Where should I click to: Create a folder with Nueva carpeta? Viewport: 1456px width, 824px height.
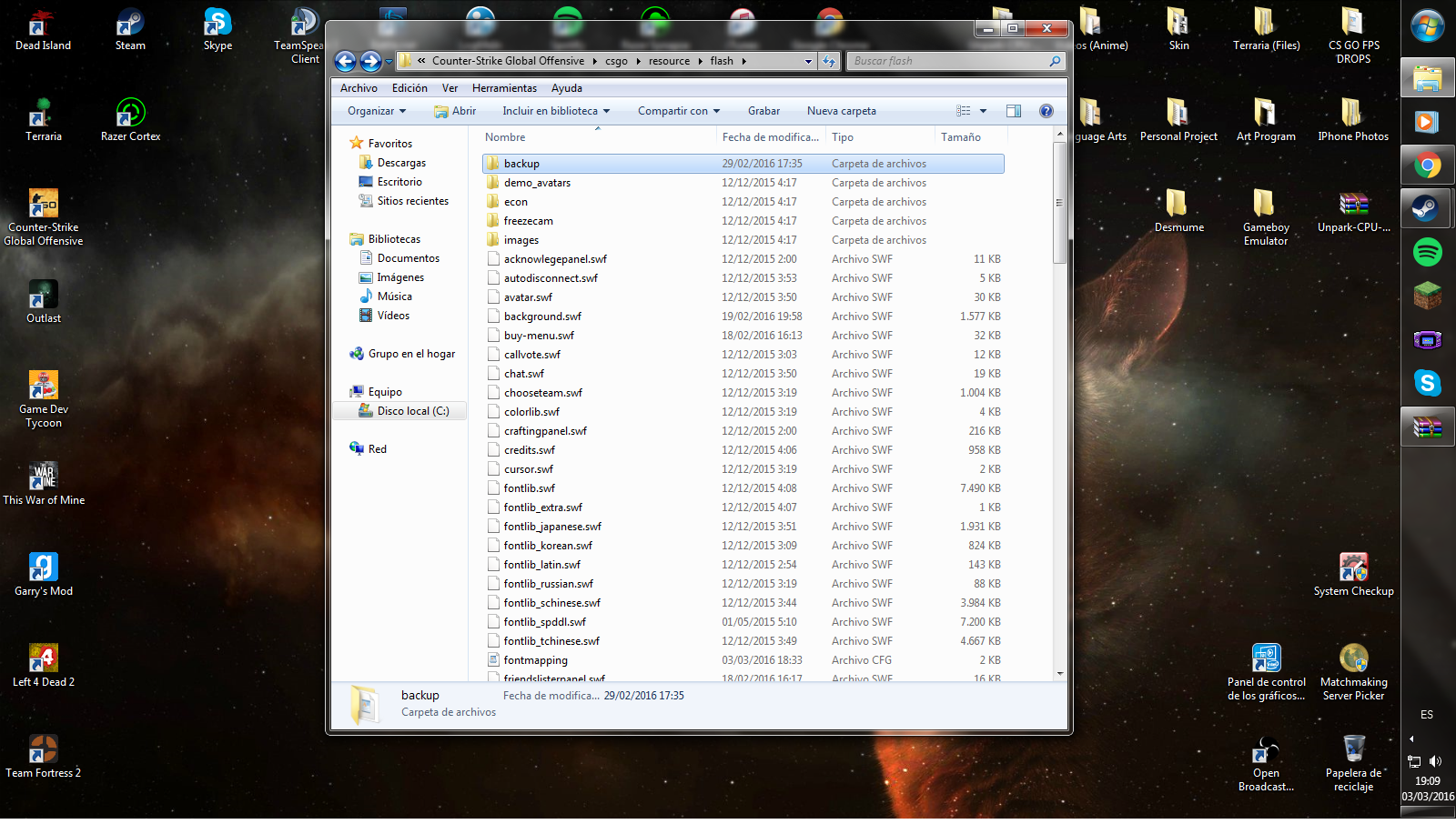[x=841, y=111]
